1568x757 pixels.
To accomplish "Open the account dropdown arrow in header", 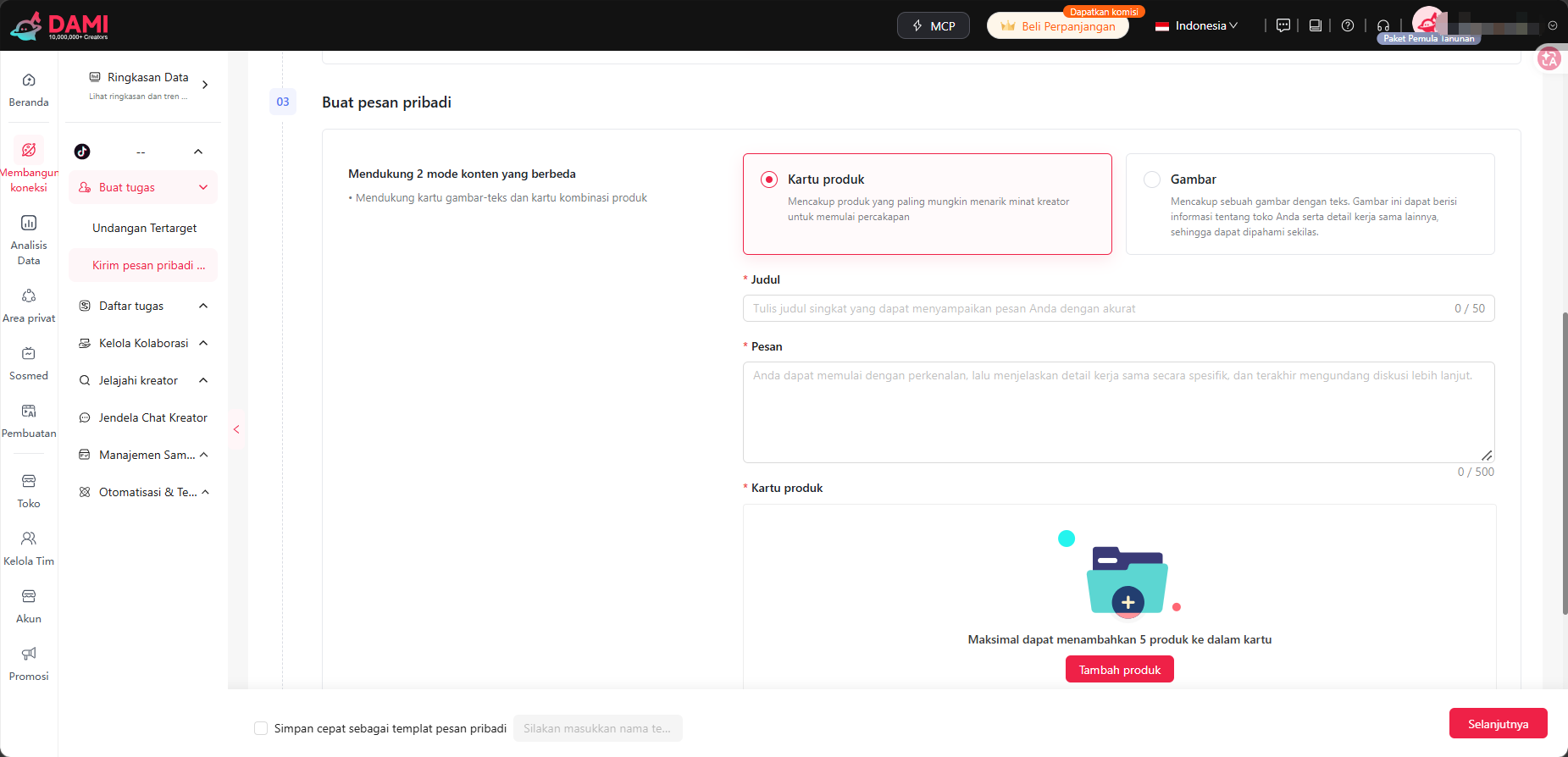I will point(1553,25).
